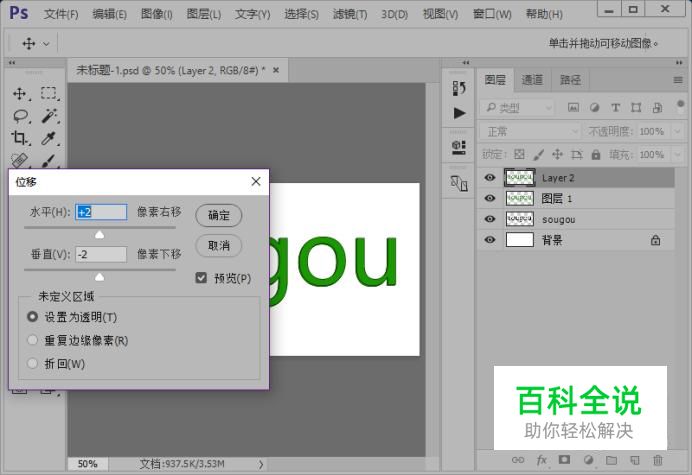The image size is (692, 475).
Task: Collapse the toolbox with double arrows
Action: [x=12, y=63]
